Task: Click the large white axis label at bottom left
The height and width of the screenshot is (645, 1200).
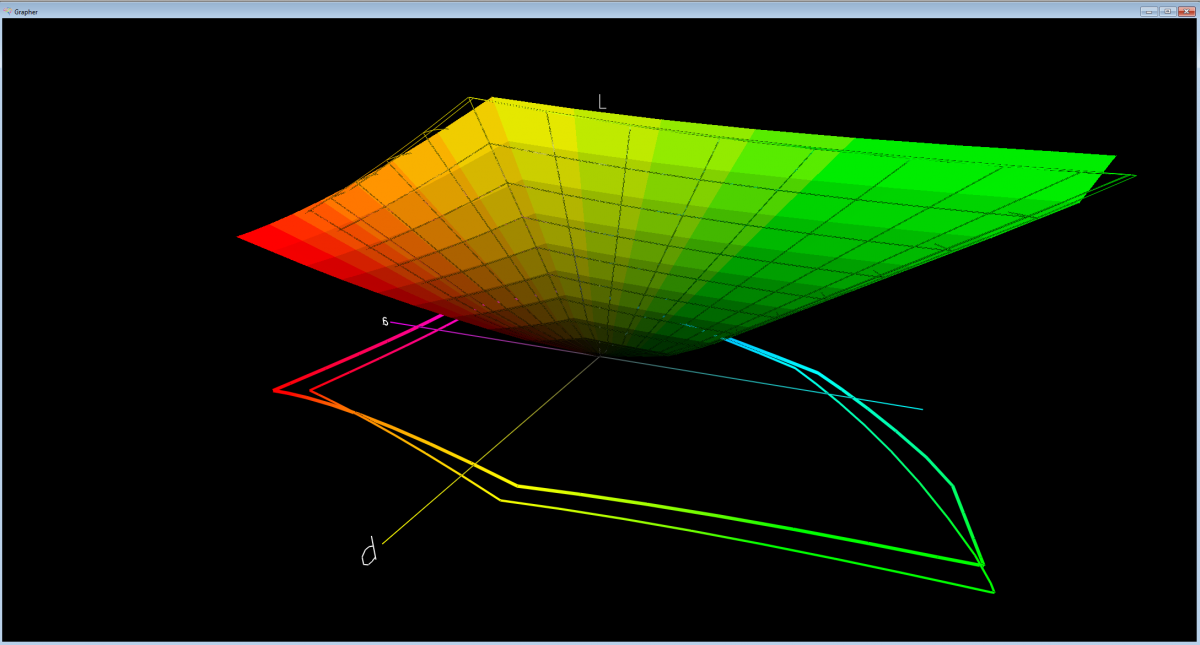Action: point(369,553)
